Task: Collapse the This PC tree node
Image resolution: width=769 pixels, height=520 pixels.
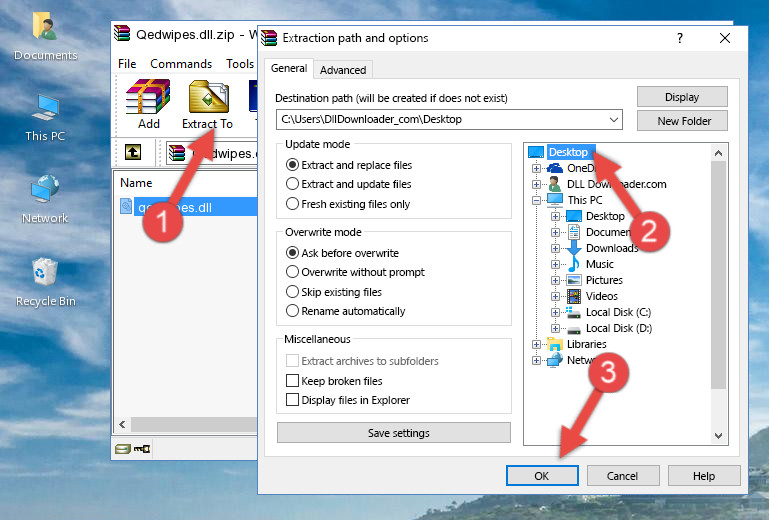Action: tap(536, 200)
